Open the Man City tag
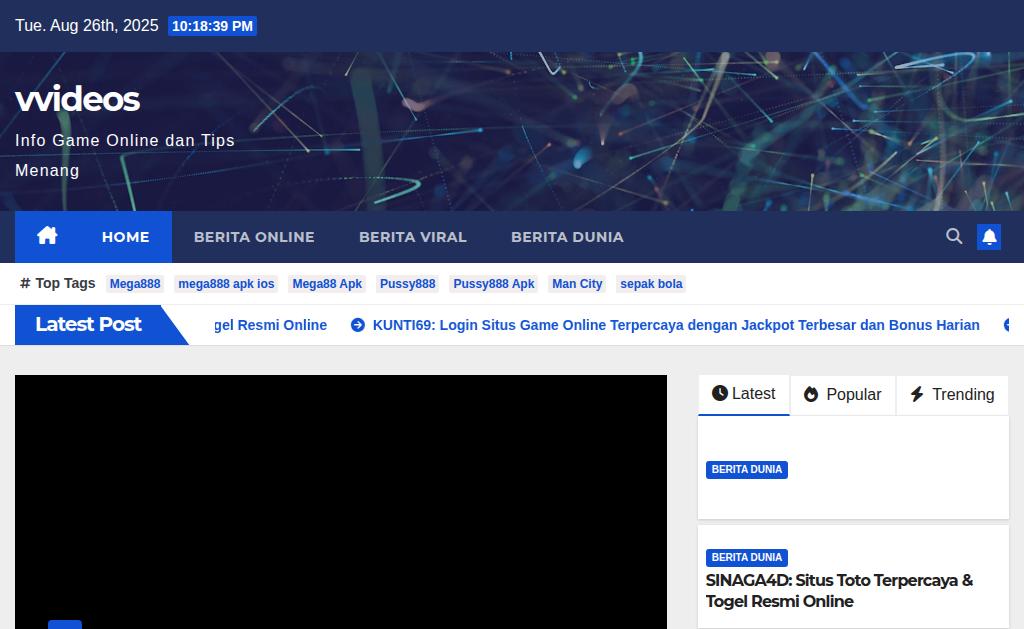Image resolution: width=1024 pixels, height=629 pixels. [577, 283]
